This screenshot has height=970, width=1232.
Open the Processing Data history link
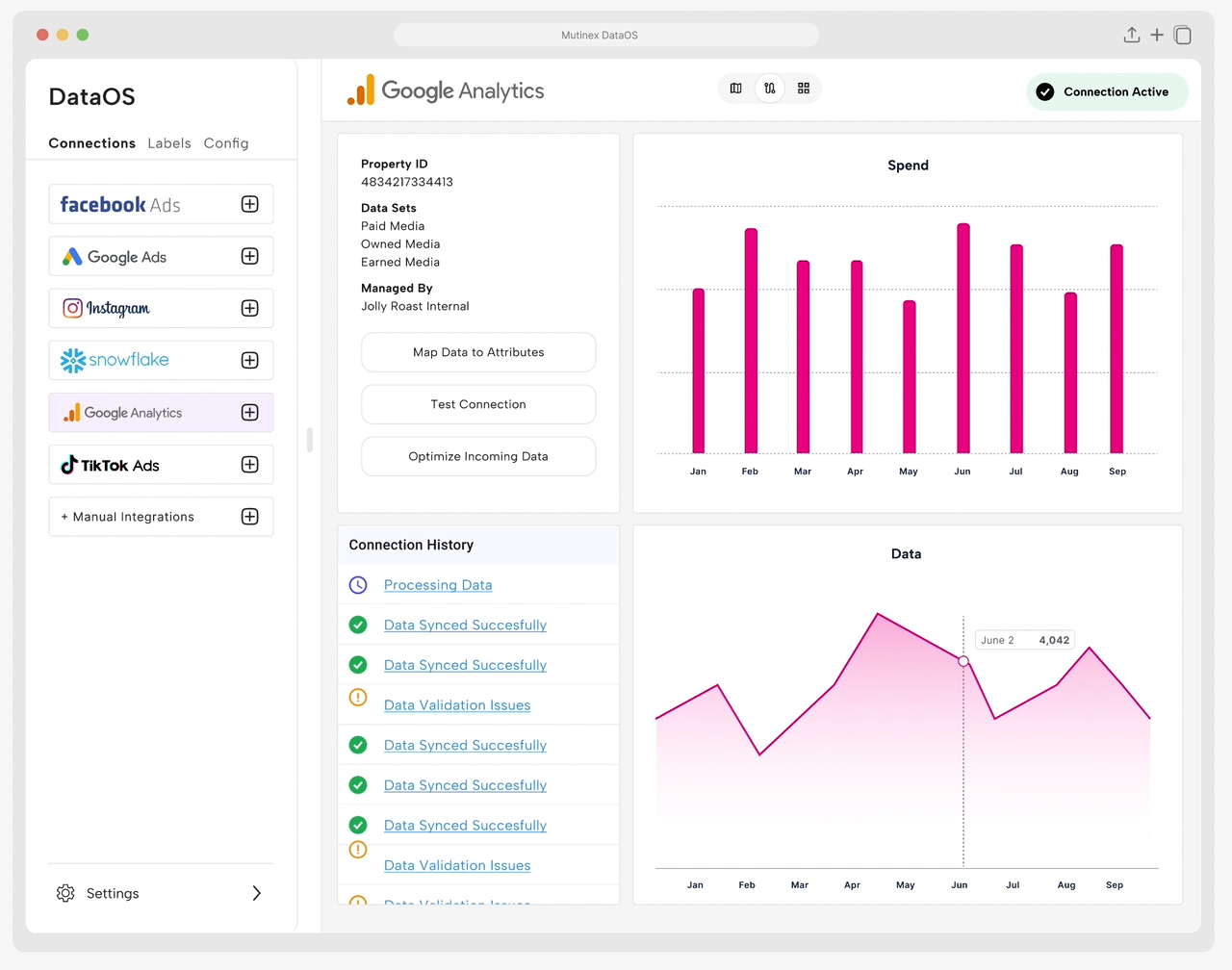[438, 585]
